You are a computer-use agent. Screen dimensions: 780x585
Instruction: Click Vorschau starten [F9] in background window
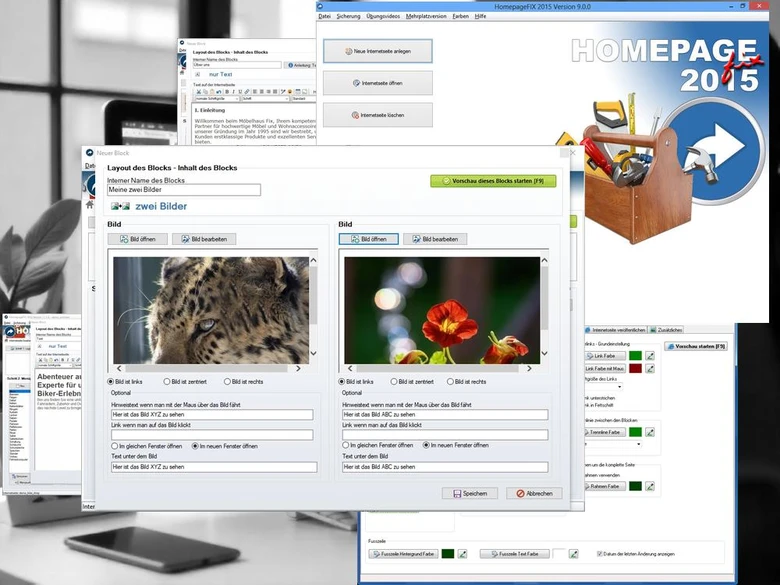(x=696, y=346)
